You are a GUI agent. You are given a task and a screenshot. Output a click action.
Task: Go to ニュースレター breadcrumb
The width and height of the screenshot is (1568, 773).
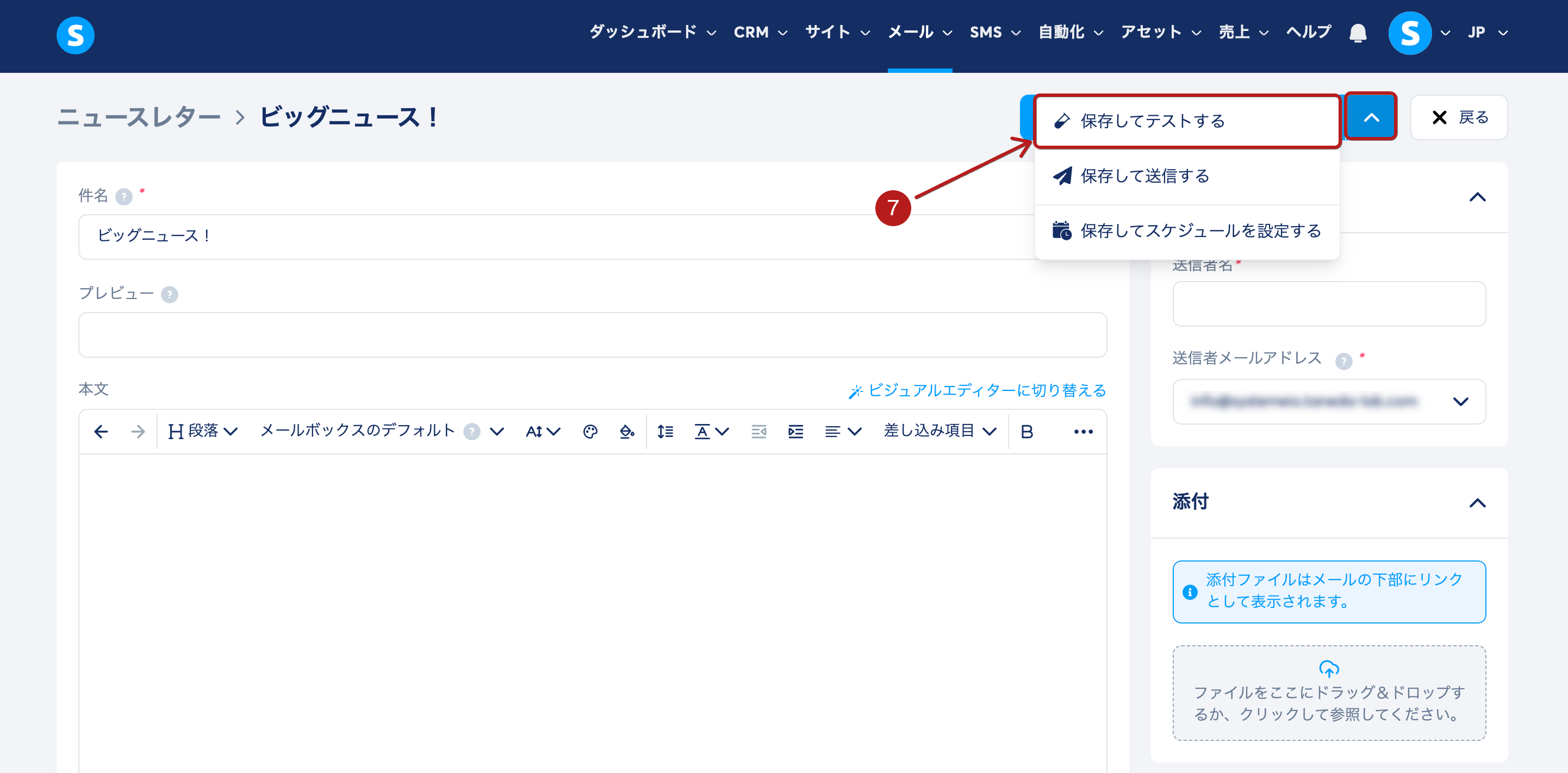(139, 117)
